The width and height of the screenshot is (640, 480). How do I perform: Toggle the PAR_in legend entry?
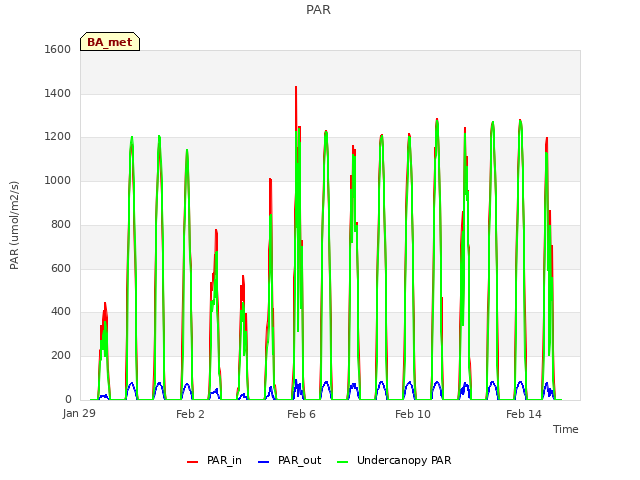pos(214,460)
